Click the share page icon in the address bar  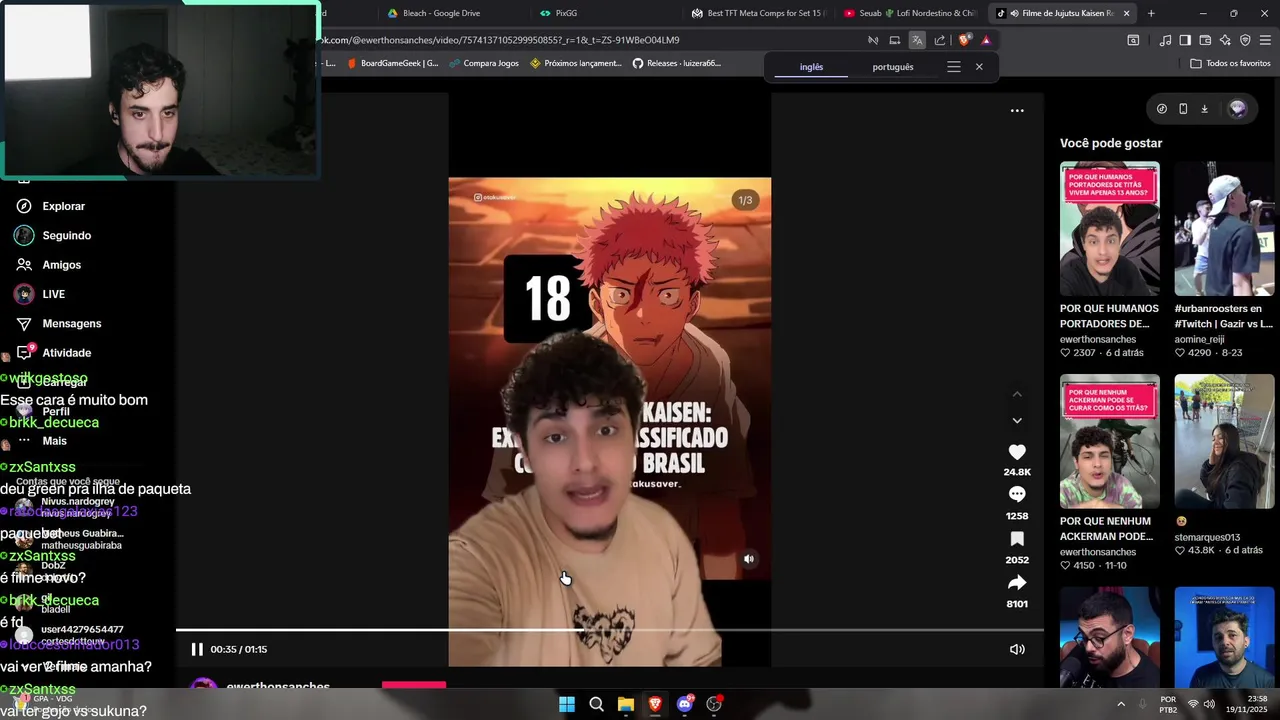point(940,40)
